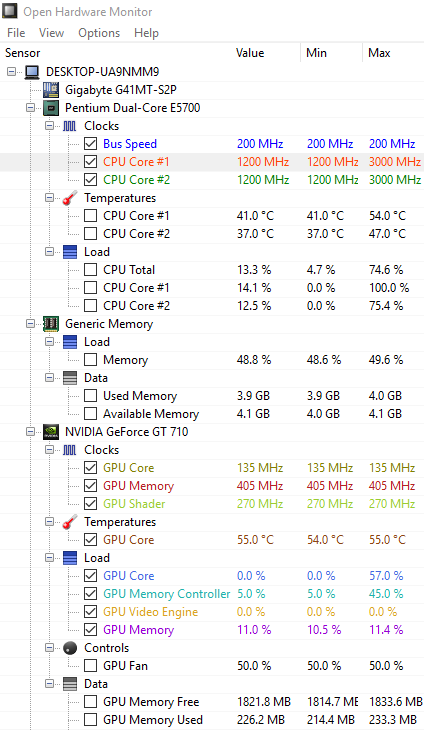Click the GPU Clocks waveform icon
The width and height of the screenshot is (424, 731).
[70, 450]
